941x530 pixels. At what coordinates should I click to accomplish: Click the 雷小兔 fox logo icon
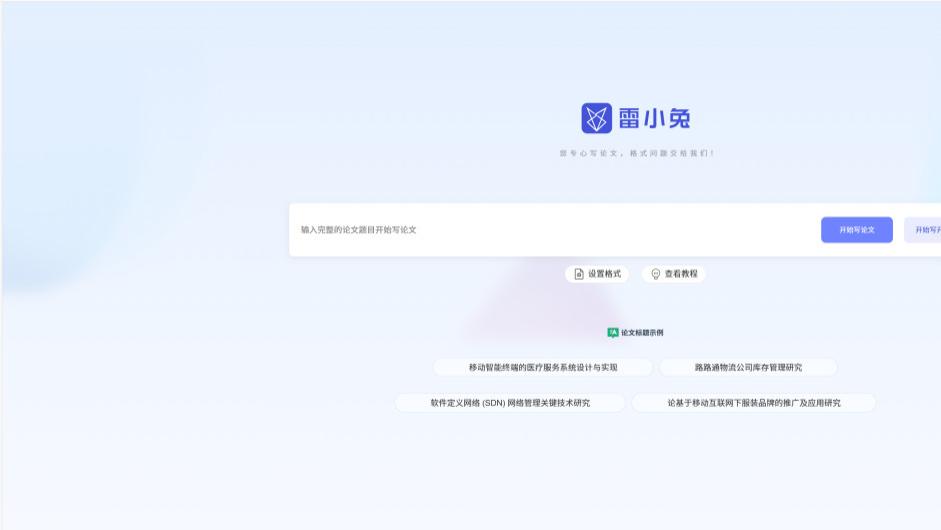point(596,118)
